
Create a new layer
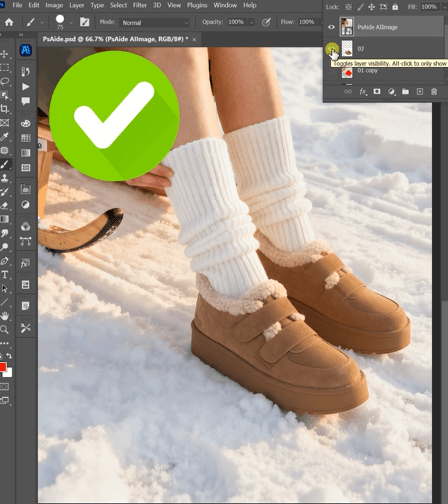click(x=420, y=91)
